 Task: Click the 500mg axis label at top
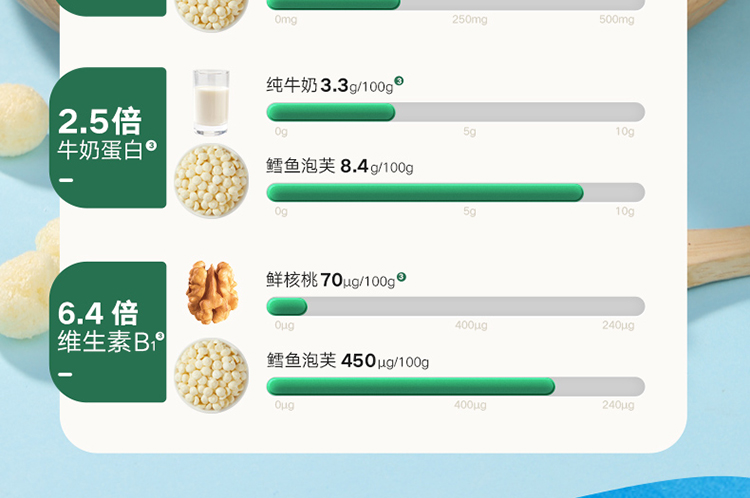point(616,20)
